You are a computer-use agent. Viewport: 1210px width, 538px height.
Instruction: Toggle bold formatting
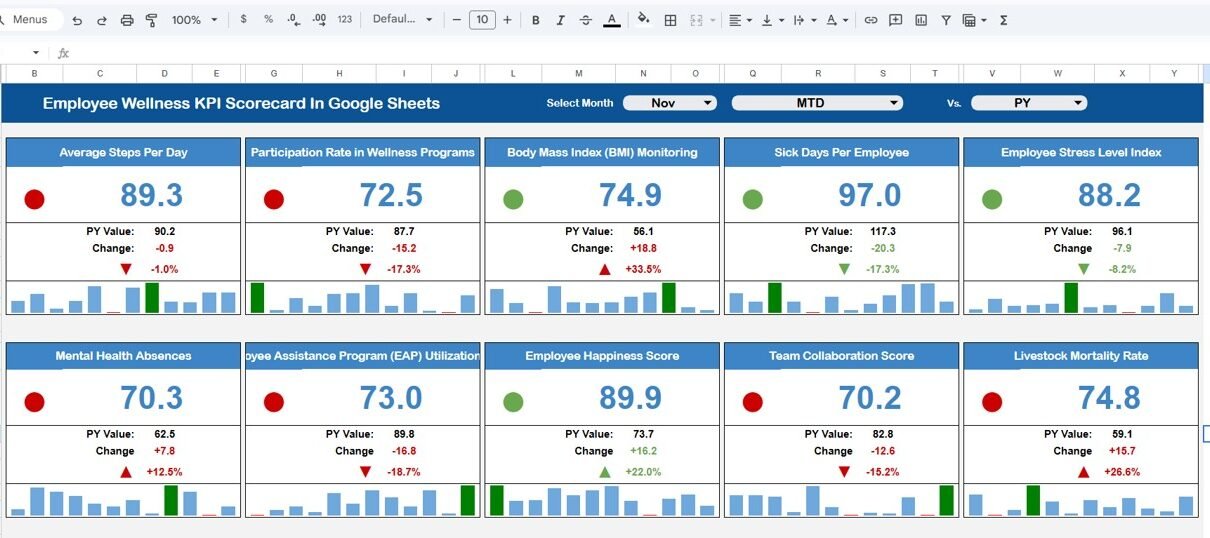pos(536,20)
